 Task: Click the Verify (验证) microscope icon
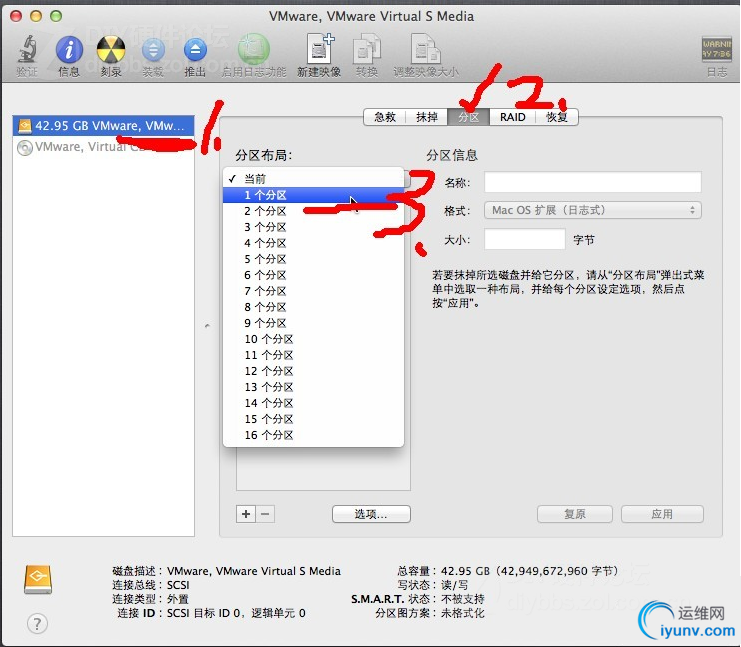pos(27,50)
